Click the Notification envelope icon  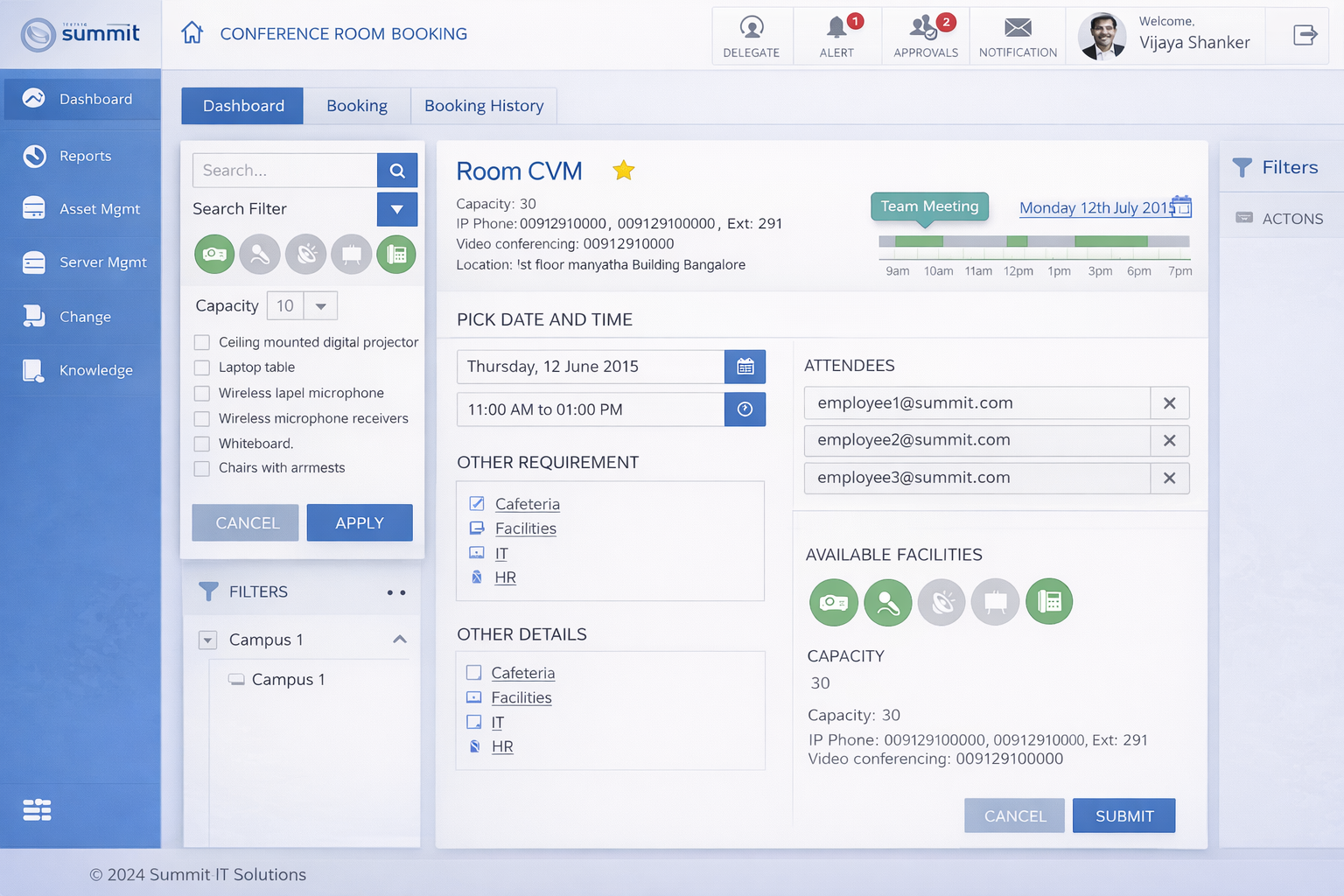coord(1018,28)
